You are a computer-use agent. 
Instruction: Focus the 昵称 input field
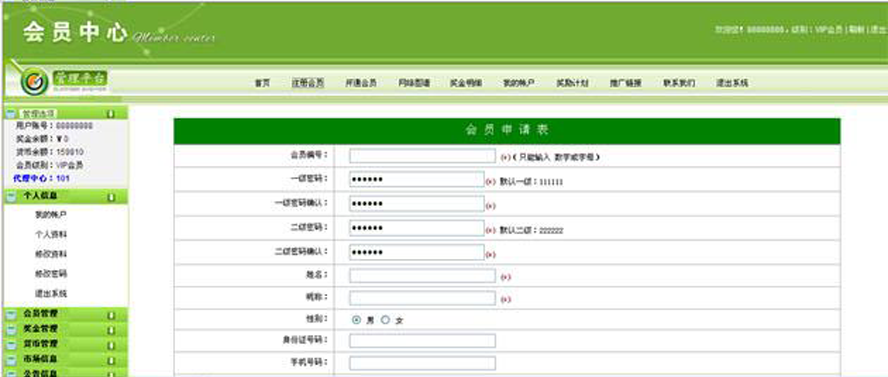[422, 298]
